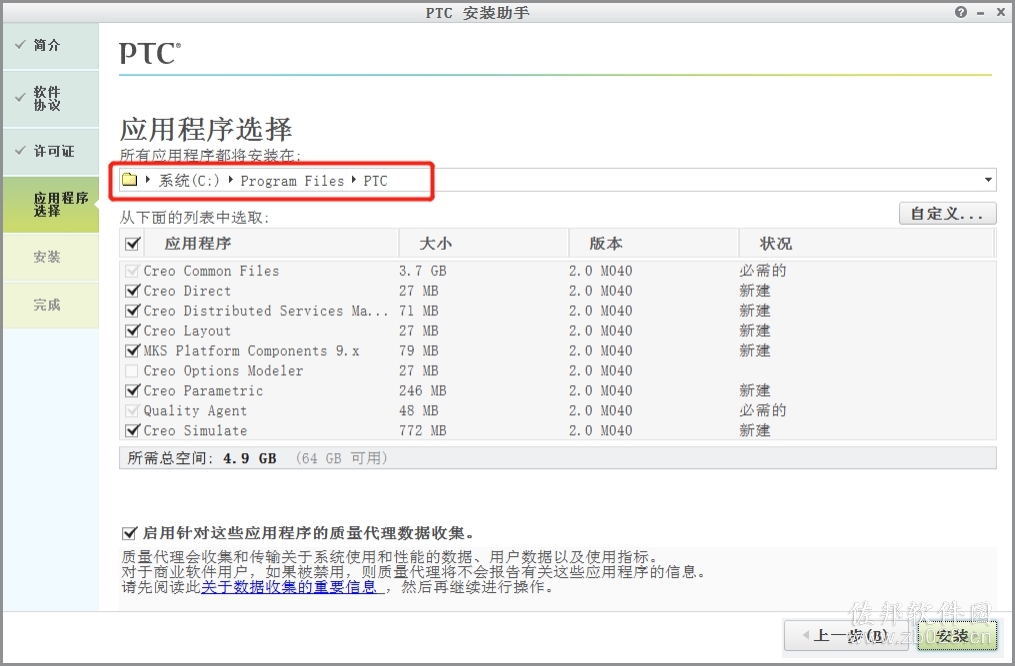Toggle the Creo Layout checkbox

133,331
